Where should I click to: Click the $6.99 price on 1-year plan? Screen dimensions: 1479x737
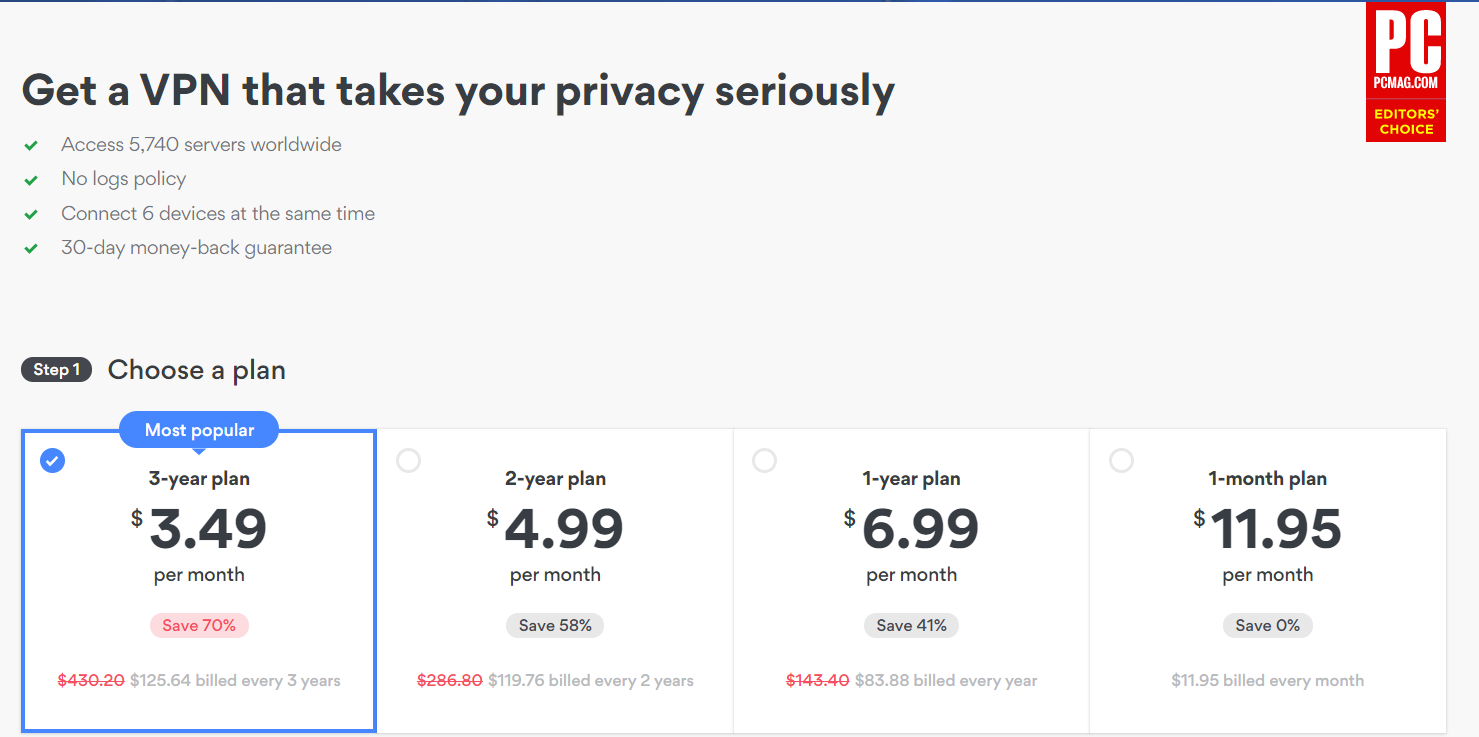coord(919,529)
